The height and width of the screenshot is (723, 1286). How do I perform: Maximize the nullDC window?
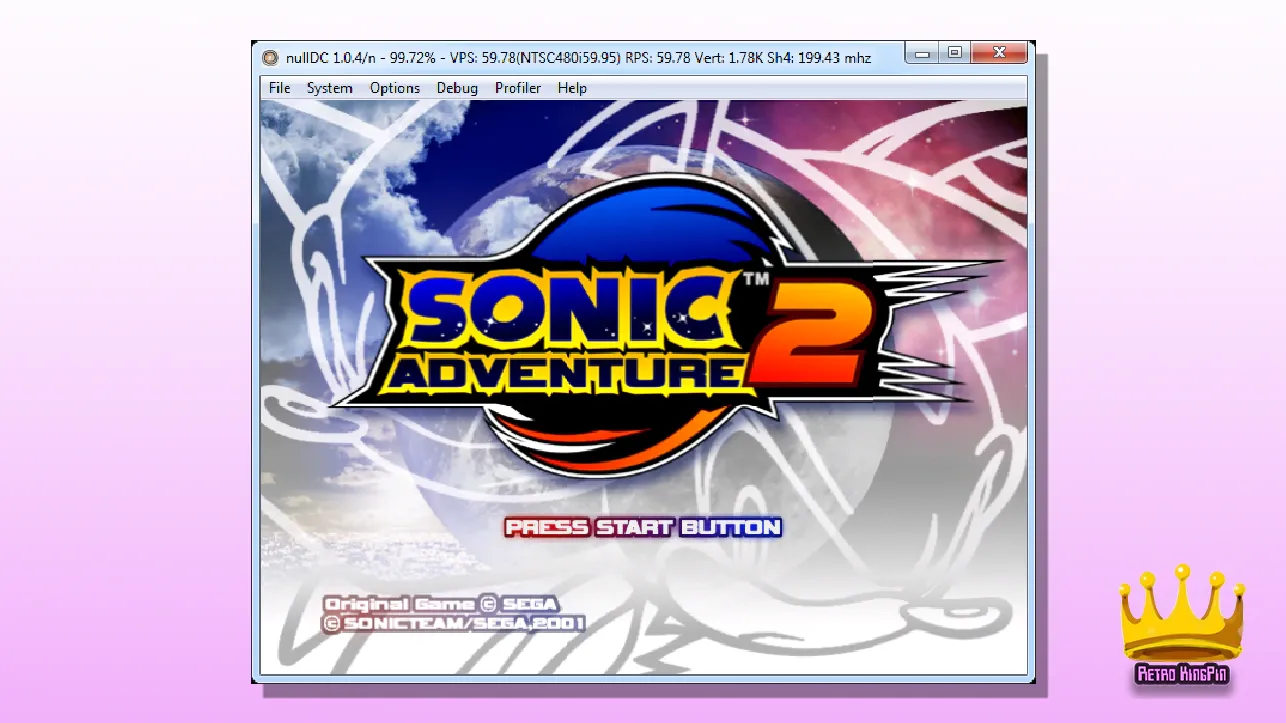pos(955,53)
